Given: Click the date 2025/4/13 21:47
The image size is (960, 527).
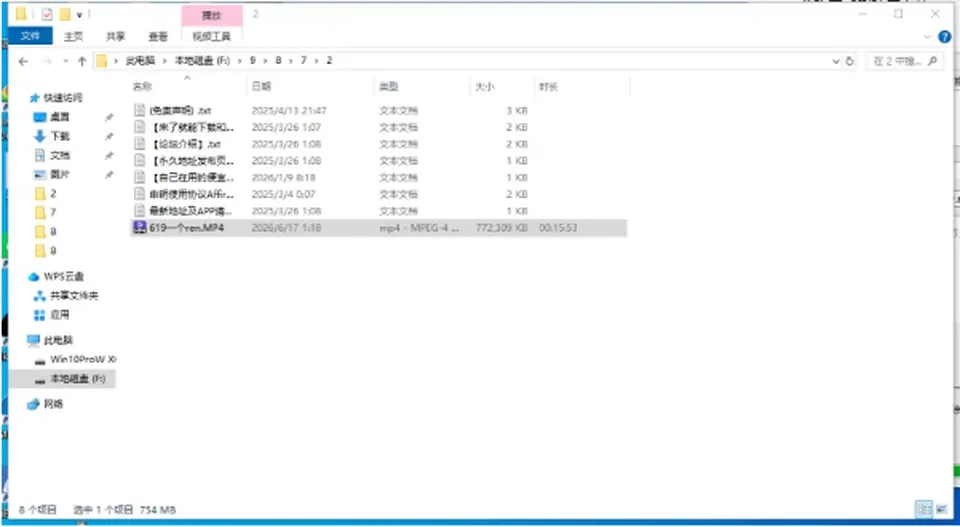Looking at the screenshot, I should pos(289,111).
